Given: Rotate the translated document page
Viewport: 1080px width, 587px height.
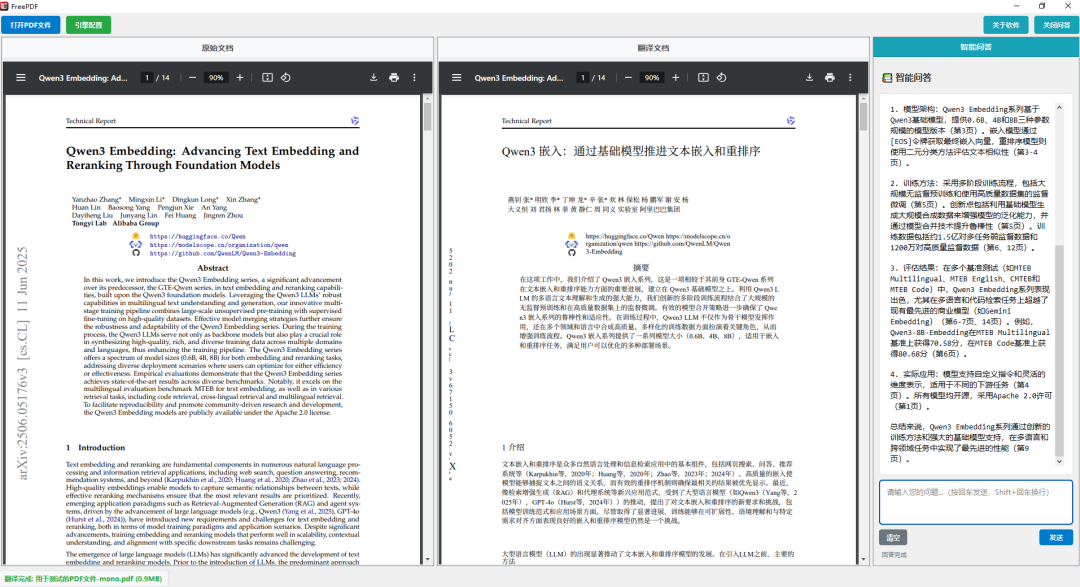Looking at the screenshot, I should point(722,77).
